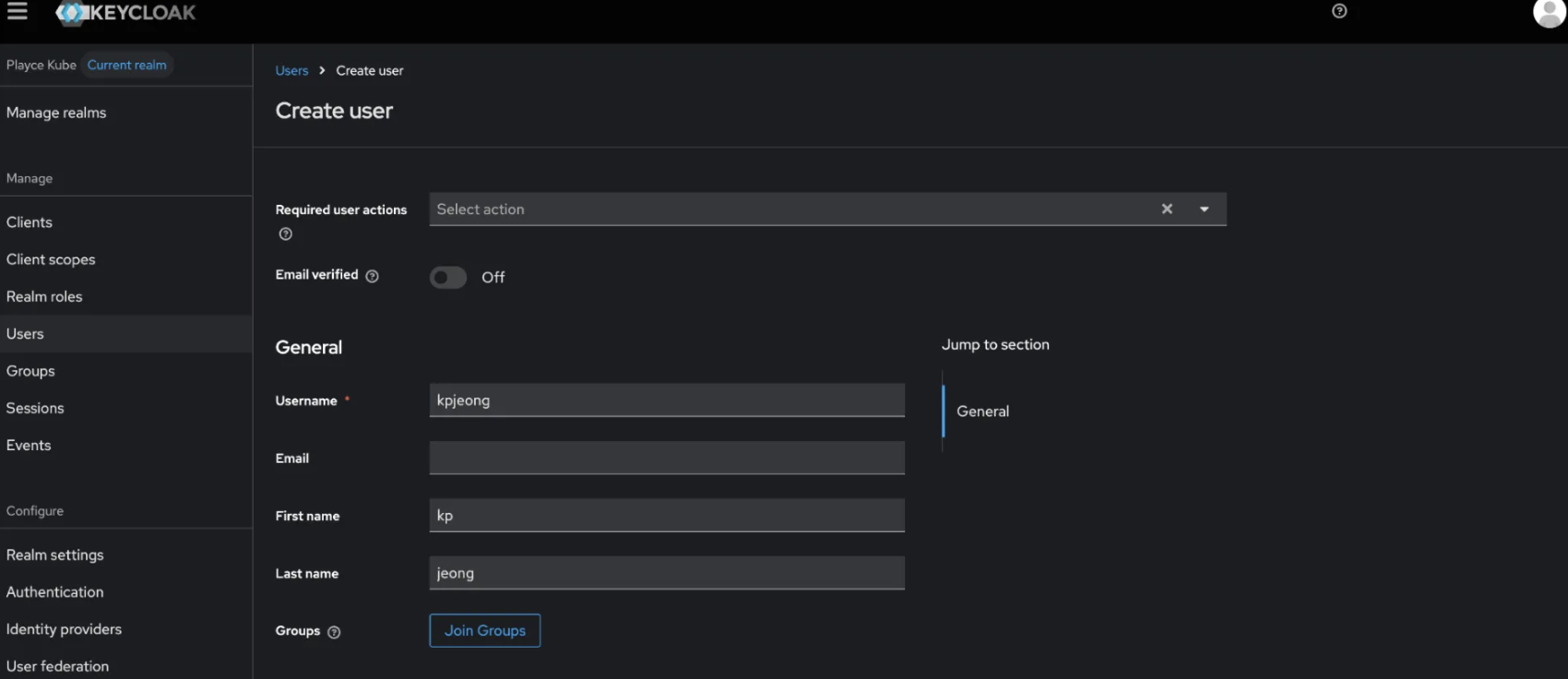Show help for Required user actions
Screen dimensions: 1568x679
[286, 234]
